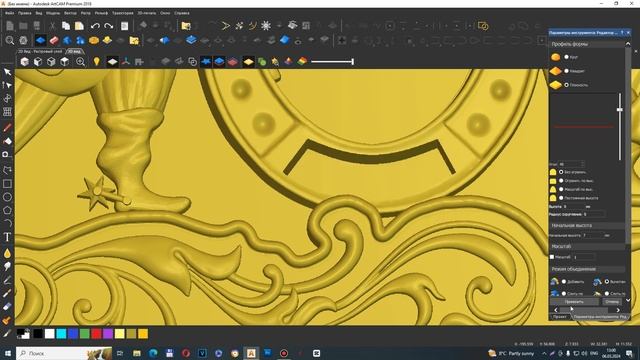Select Постоянная высота radio option
Viewport: 640px width, 360px height.
point(561,198)
